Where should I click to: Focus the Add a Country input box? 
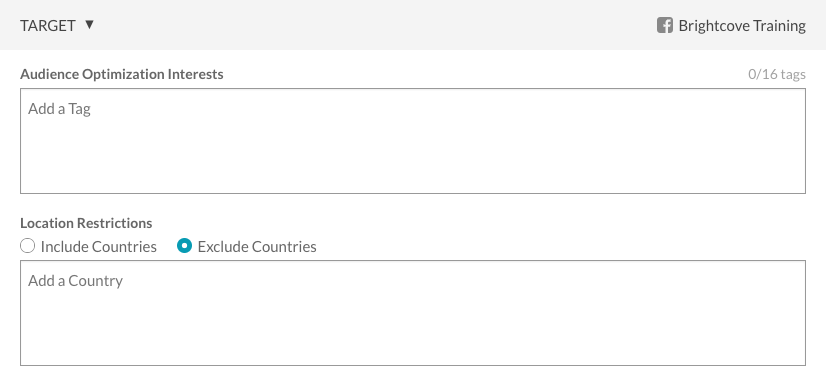click(413, 313)
